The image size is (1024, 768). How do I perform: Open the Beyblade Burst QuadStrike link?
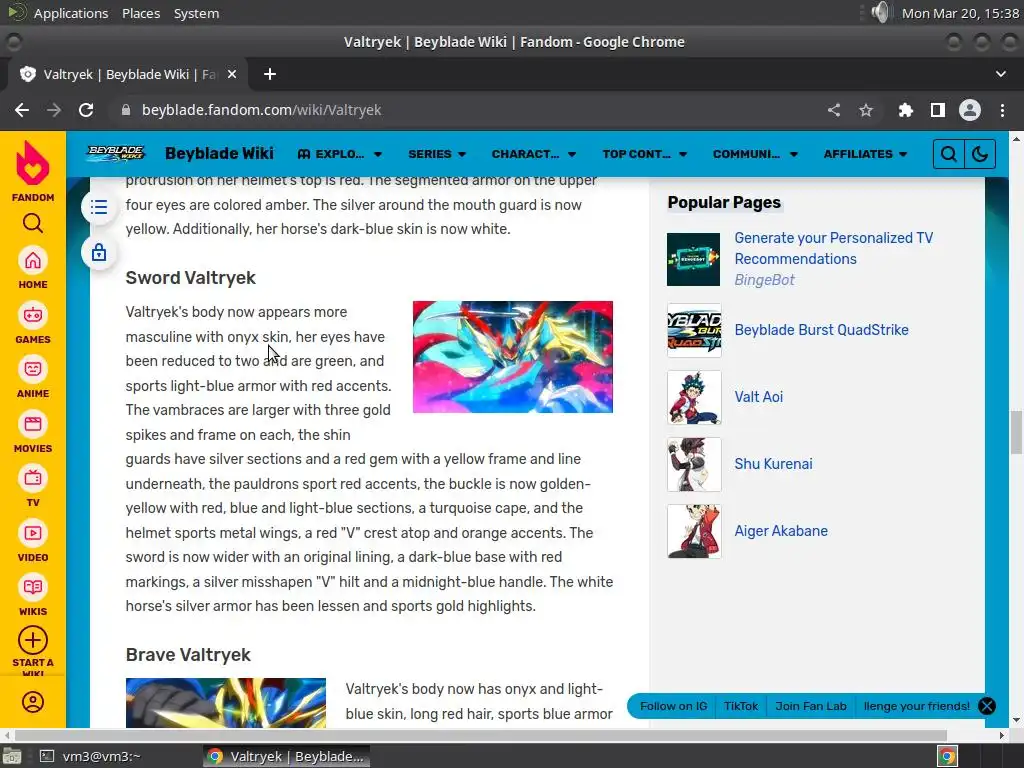pos(821,330)
